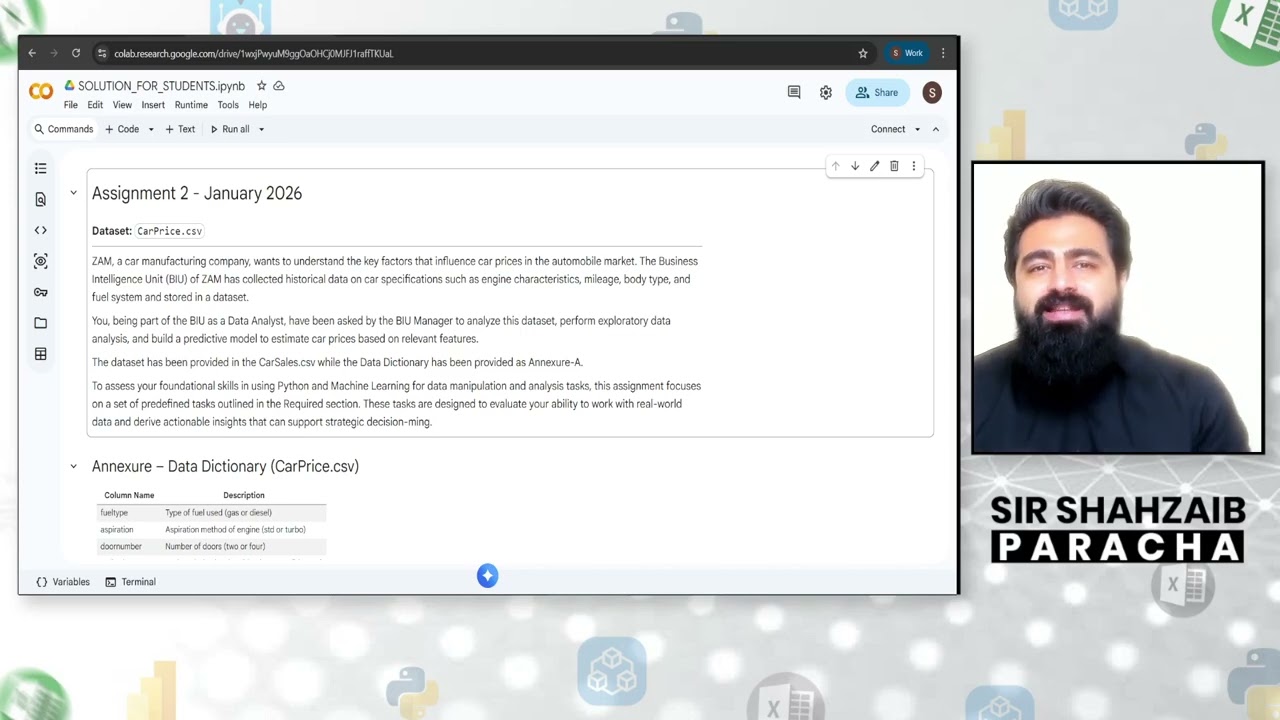Open the Data table sidebar icon

40,354
